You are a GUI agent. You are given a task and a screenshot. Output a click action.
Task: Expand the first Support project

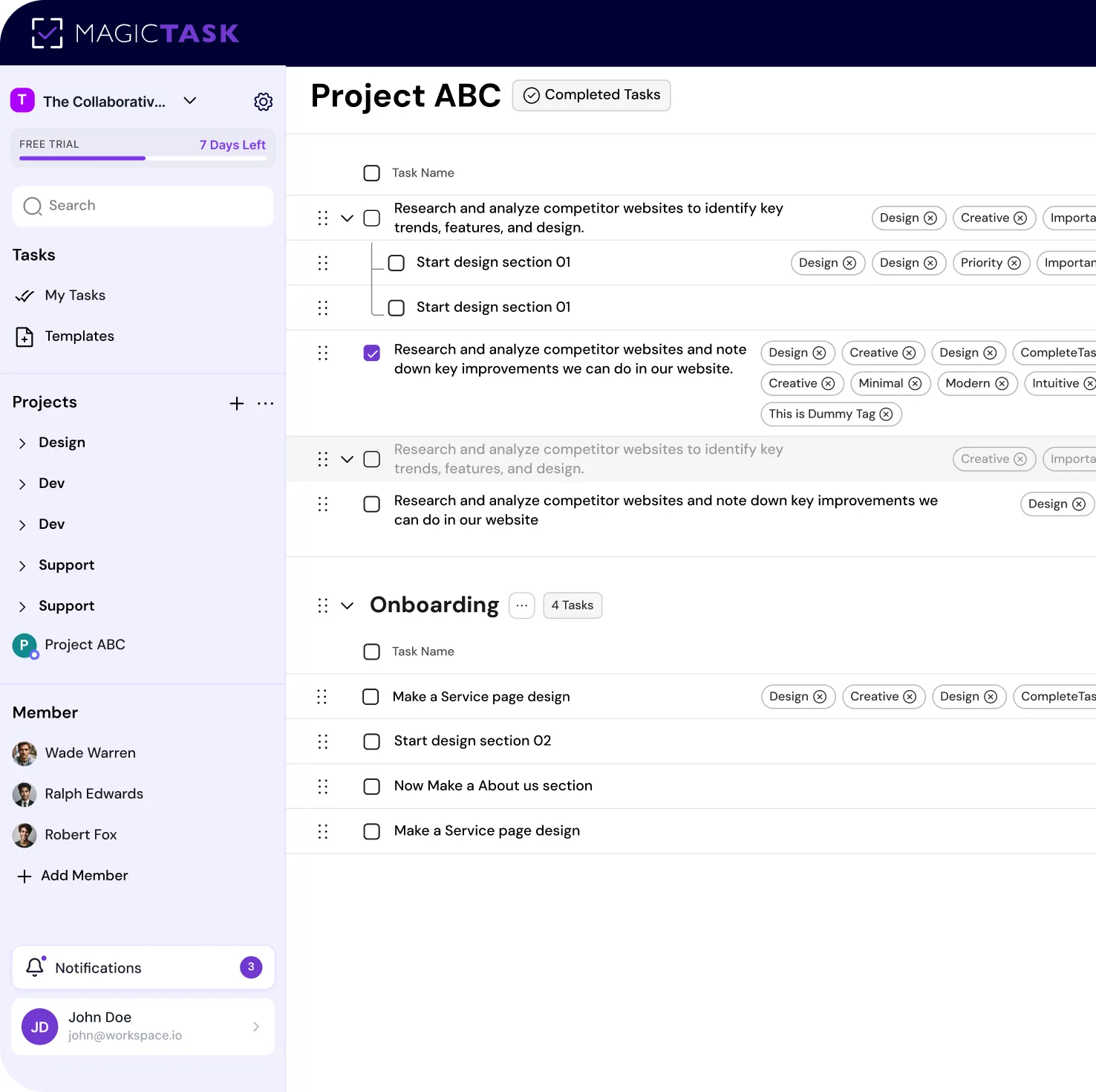click(x=22, y=566)
